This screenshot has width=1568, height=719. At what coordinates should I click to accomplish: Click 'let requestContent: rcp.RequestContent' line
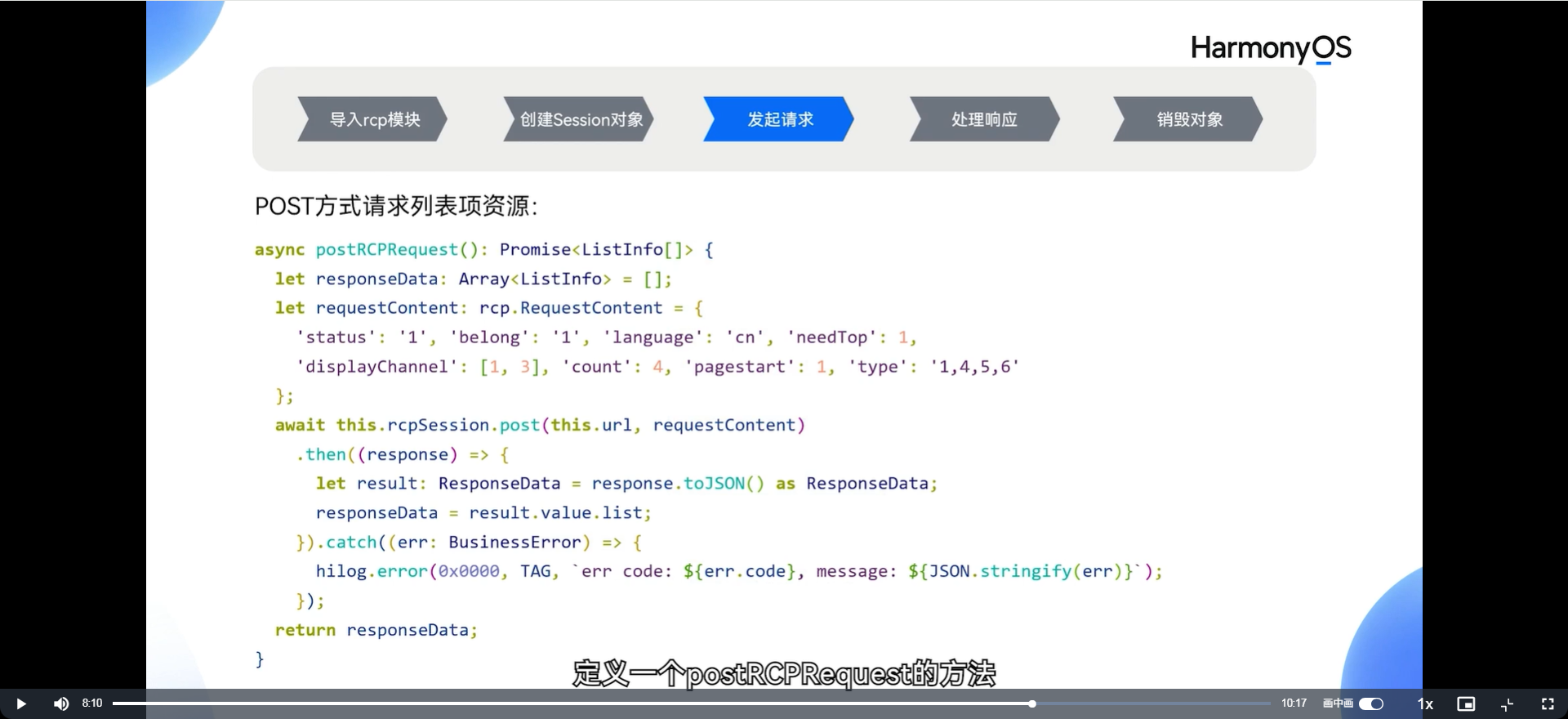[489, 308]
